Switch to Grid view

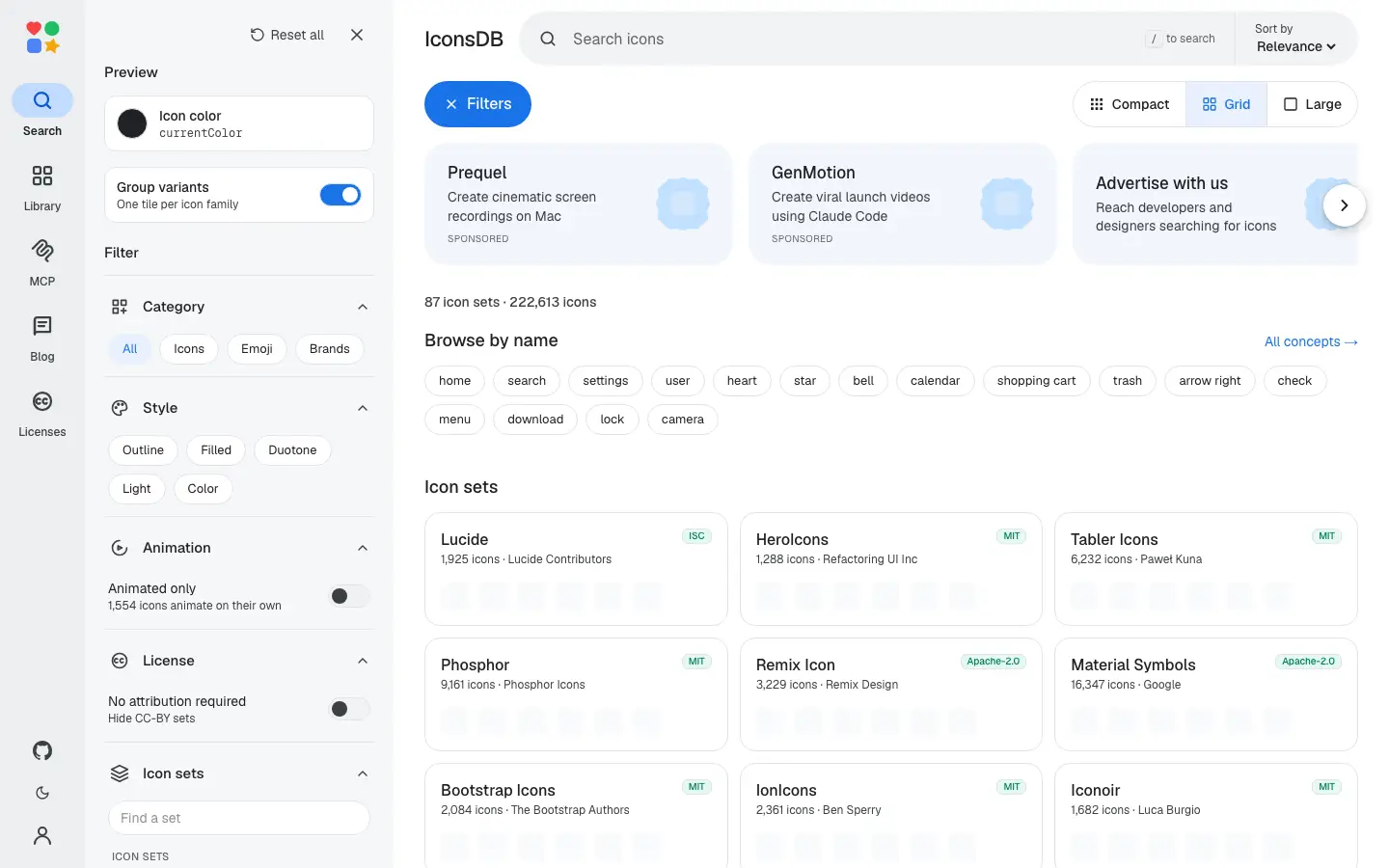(x=1226, y=104)
